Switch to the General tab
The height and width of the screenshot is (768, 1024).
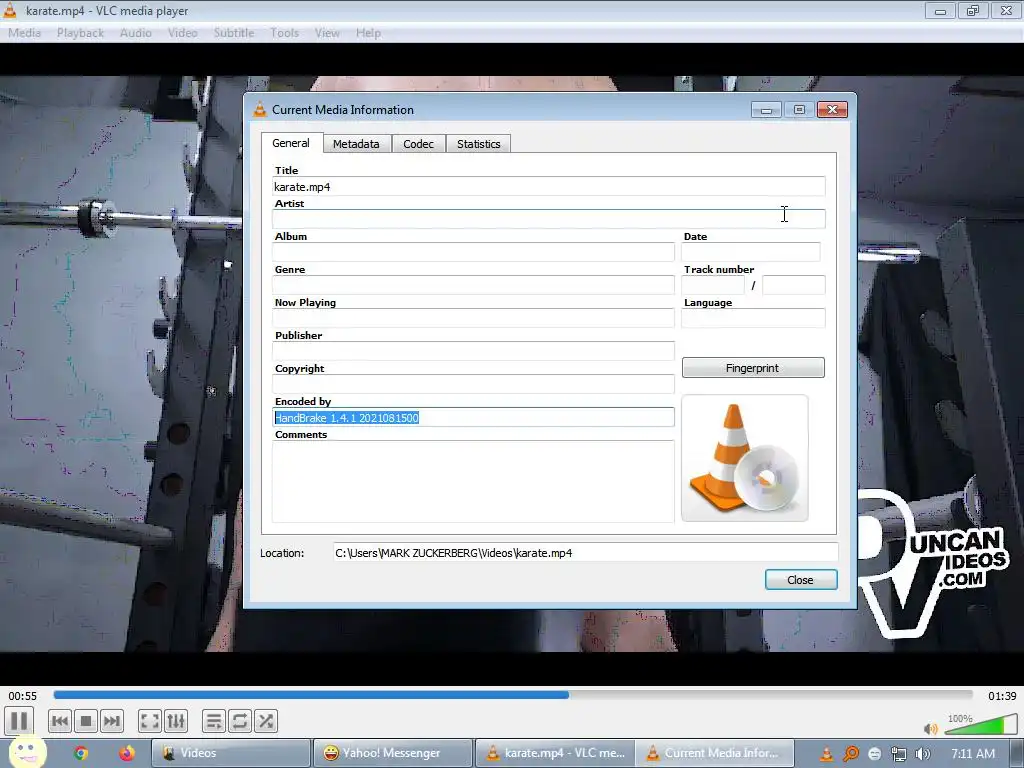[x=291, y=143]
